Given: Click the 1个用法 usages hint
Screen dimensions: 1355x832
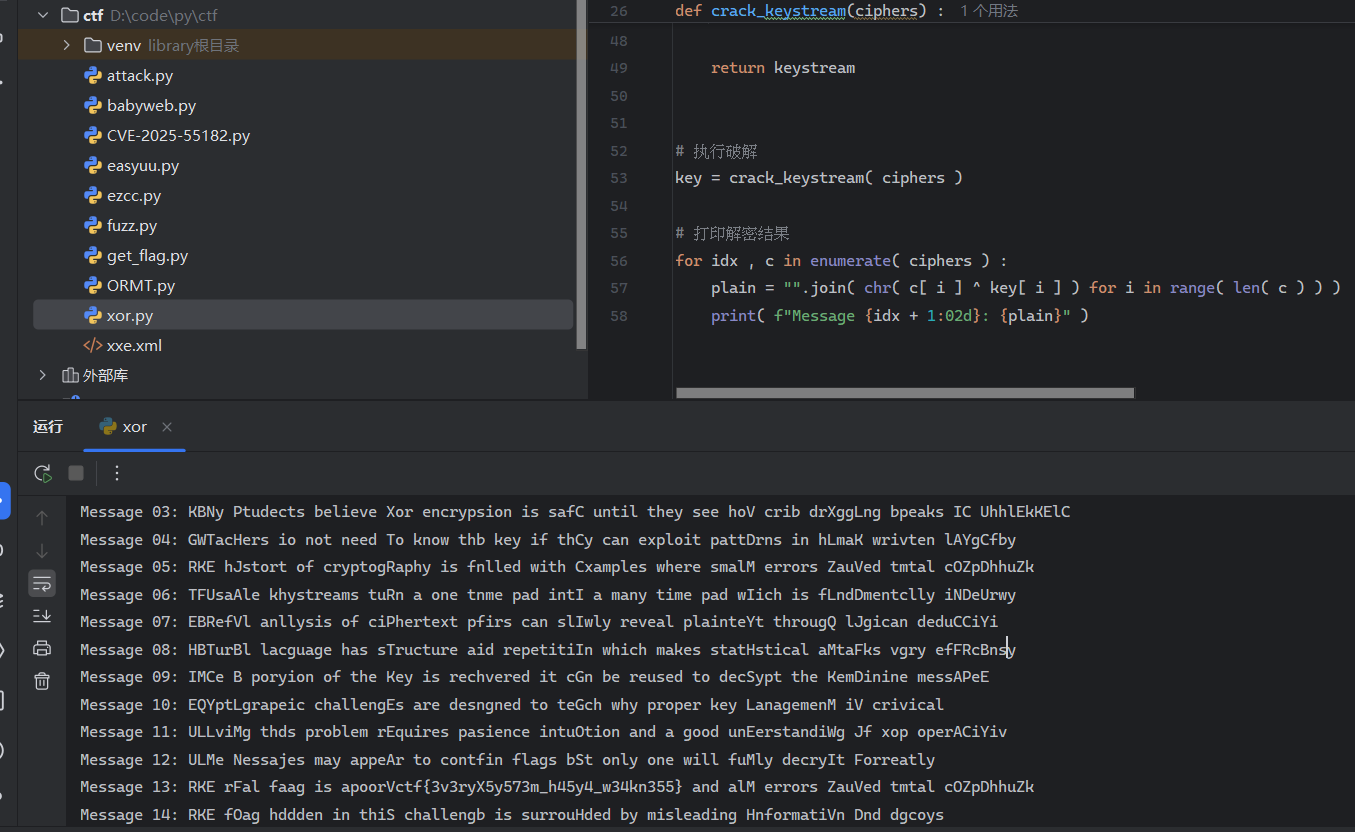Looking at the screenshot, I should [x=988, y=11].
